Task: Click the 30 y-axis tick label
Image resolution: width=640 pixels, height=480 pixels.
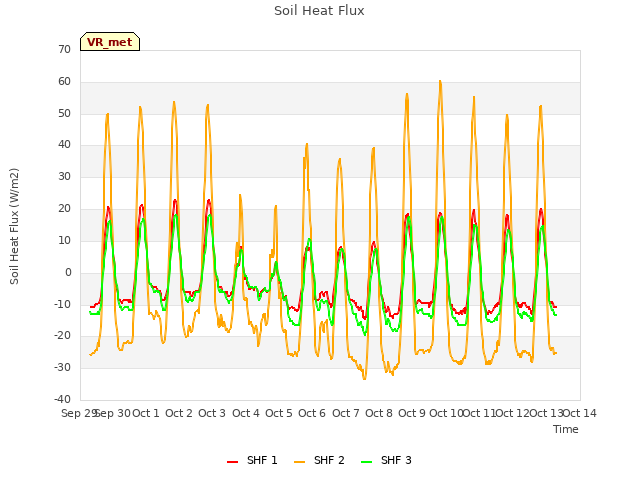Action: (x=64, y=177)
